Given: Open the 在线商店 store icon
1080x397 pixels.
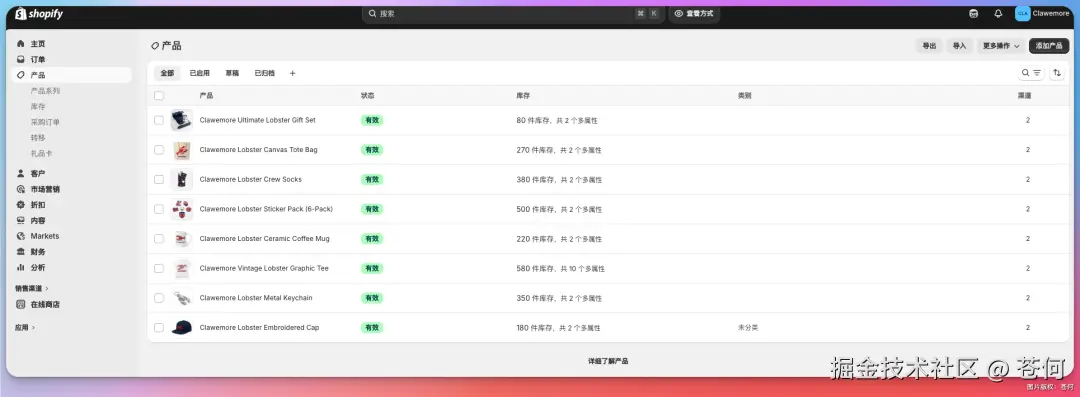Looking at the screenshot, I should click(21, 305).
